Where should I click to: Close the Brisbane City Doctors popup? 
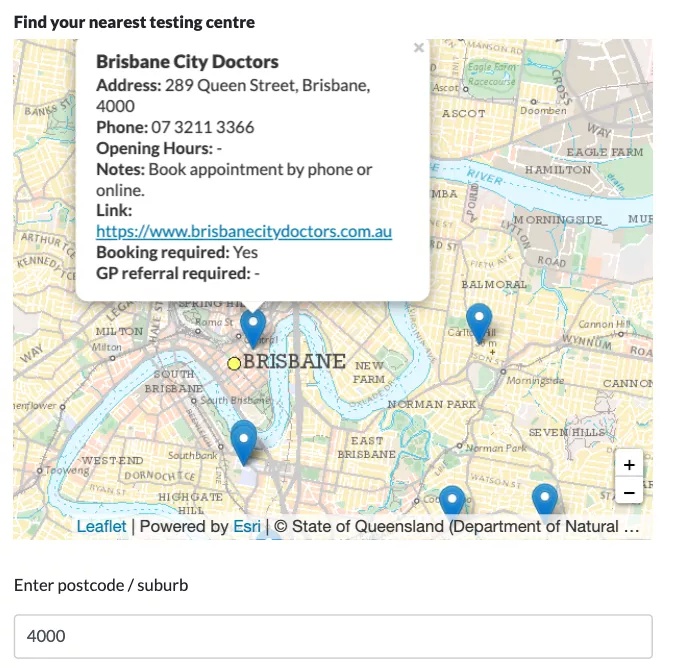pyautogui.click(x=418, y=47)
